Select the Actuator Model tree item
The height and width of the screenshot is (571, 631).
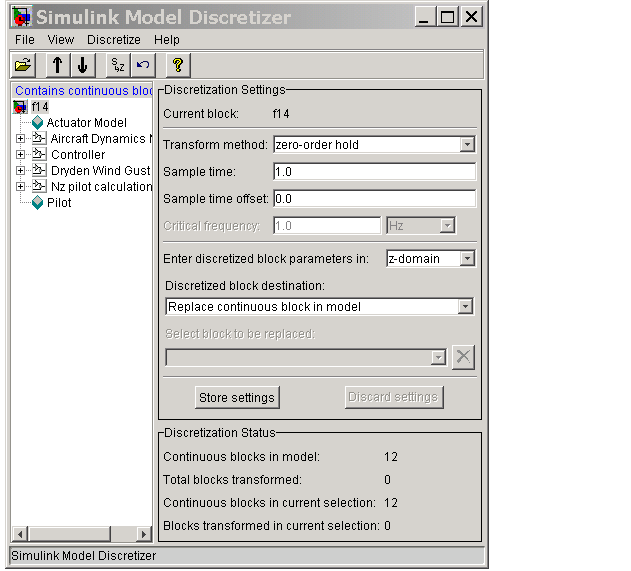pyautogui.click(x=87, y=123)
